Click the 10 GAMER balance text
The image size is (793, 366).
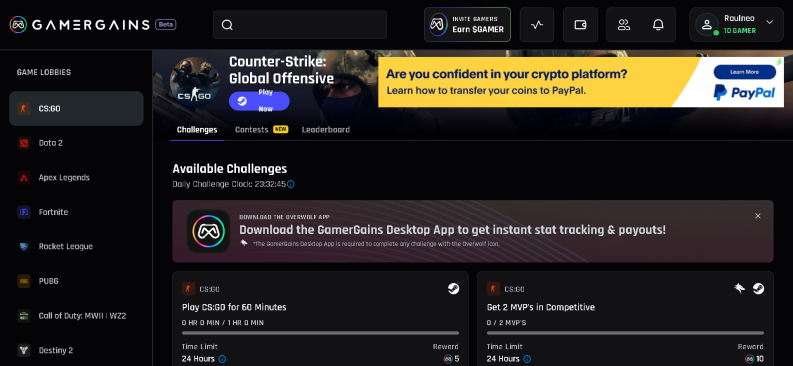point(739,31)
